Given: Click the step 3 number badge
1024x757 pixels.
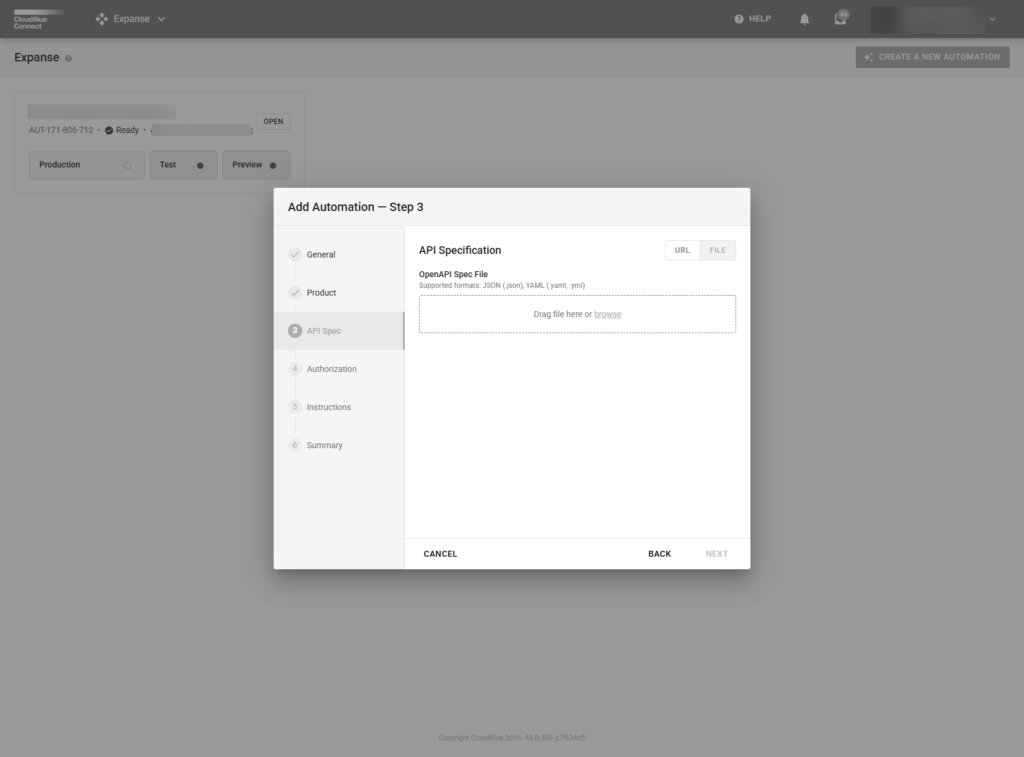Looking at the screenshot, I should click(x=295, y=330).
